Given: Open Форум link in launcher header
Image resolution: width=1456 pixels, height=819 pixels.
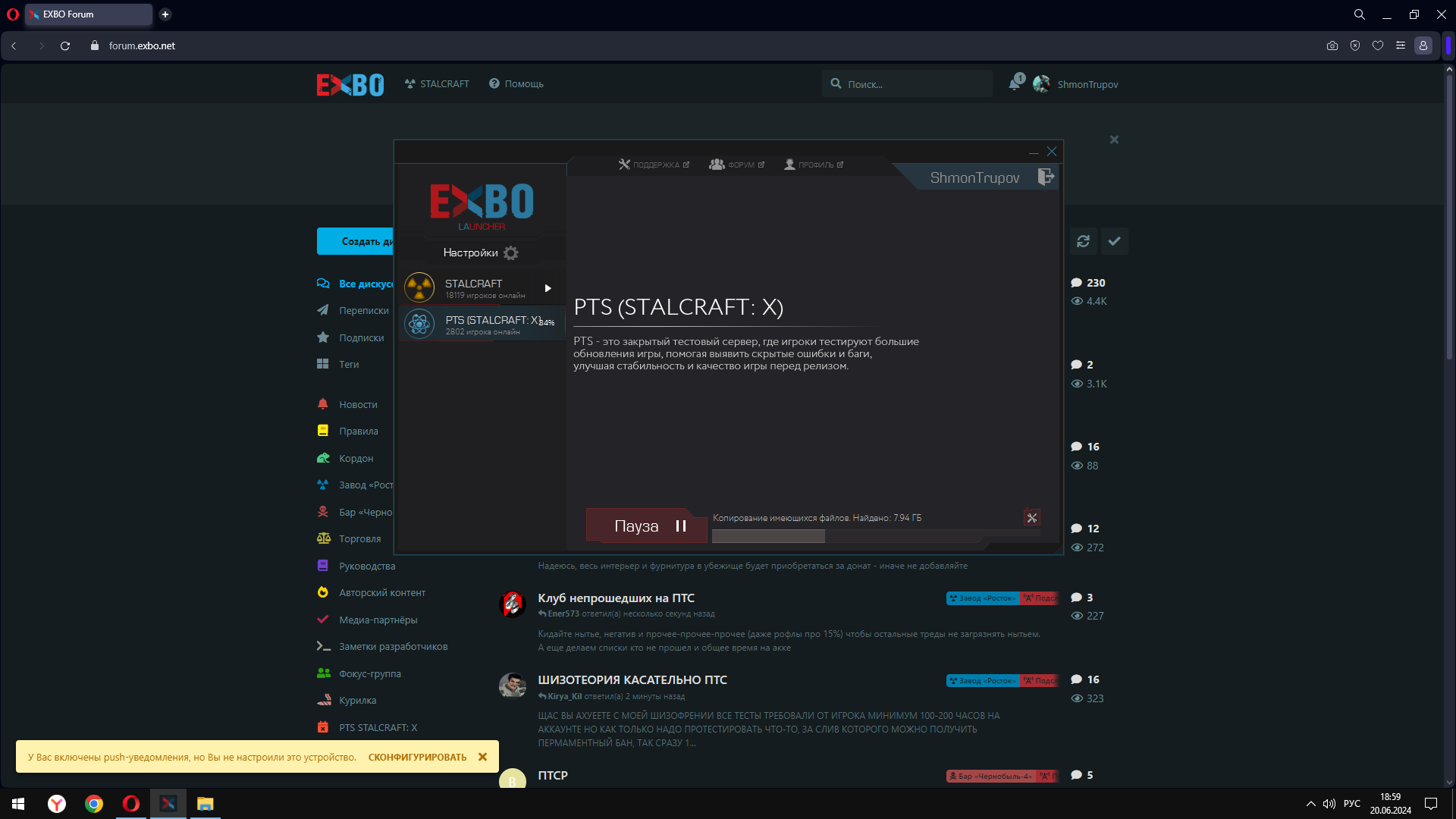Looking at the screenshot, I should click(736, 165).
